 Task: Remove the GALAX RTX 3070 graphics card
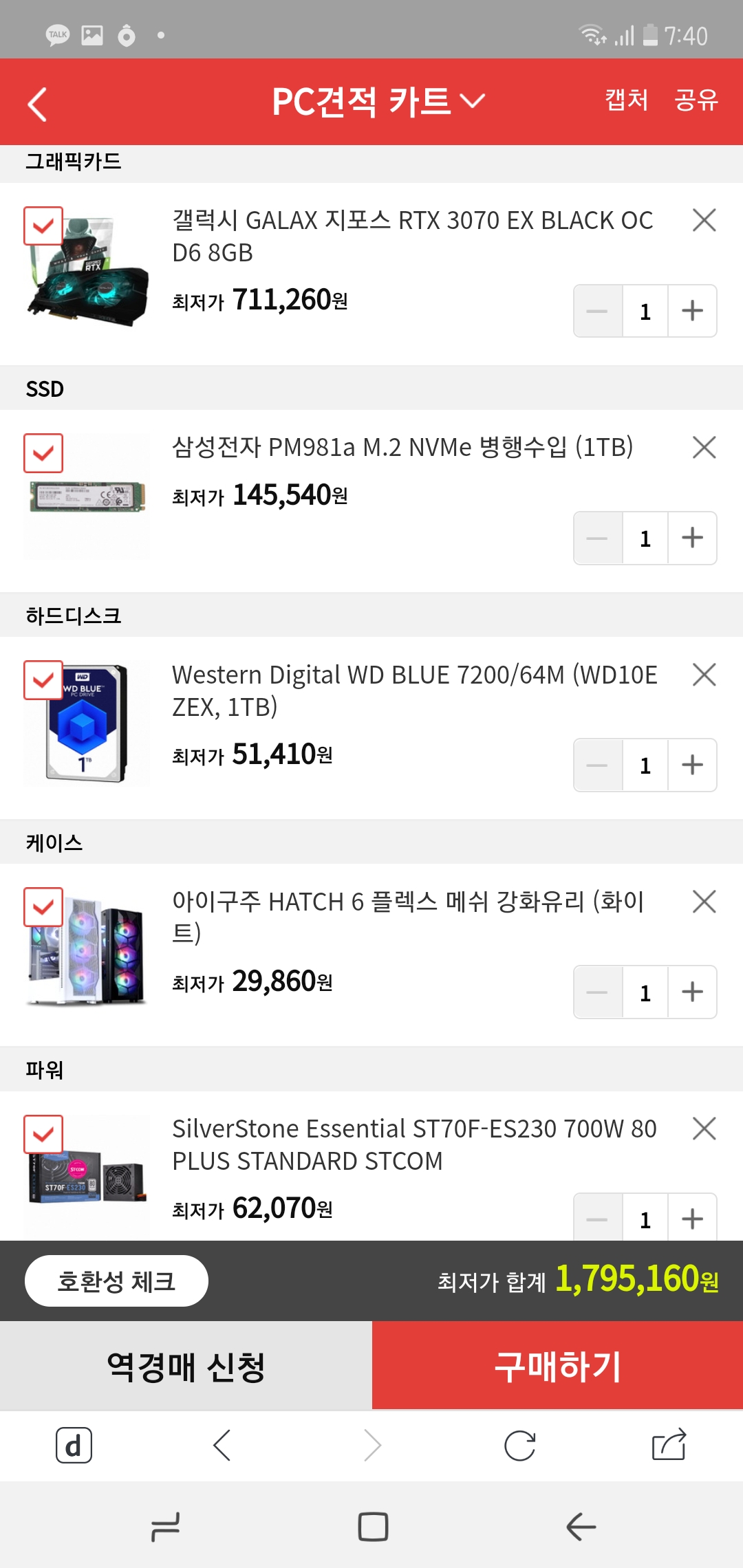704,221
